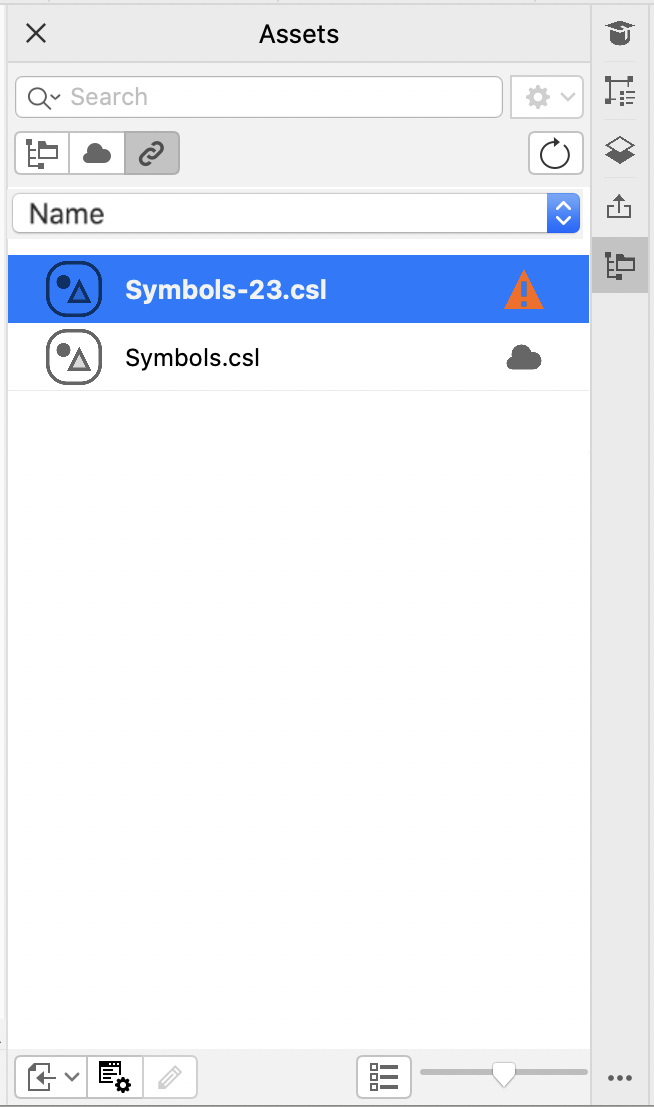
Task: Toggle the list view button
Action: [x=384, y=1077]
